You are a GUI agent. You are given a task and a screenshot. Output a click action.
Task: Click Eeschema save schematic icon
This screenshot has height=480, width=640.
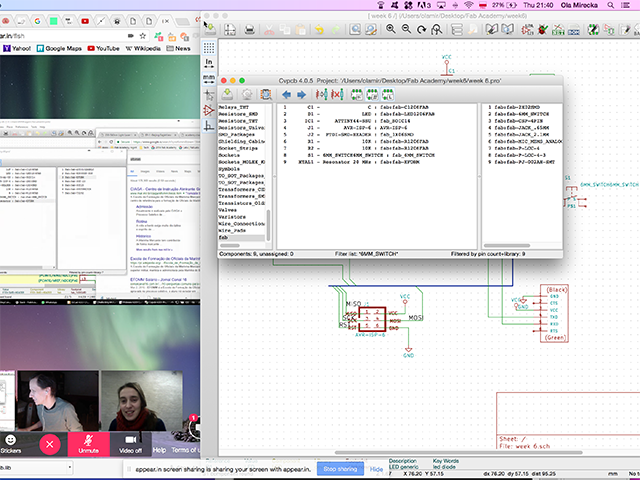coord(210,29)
